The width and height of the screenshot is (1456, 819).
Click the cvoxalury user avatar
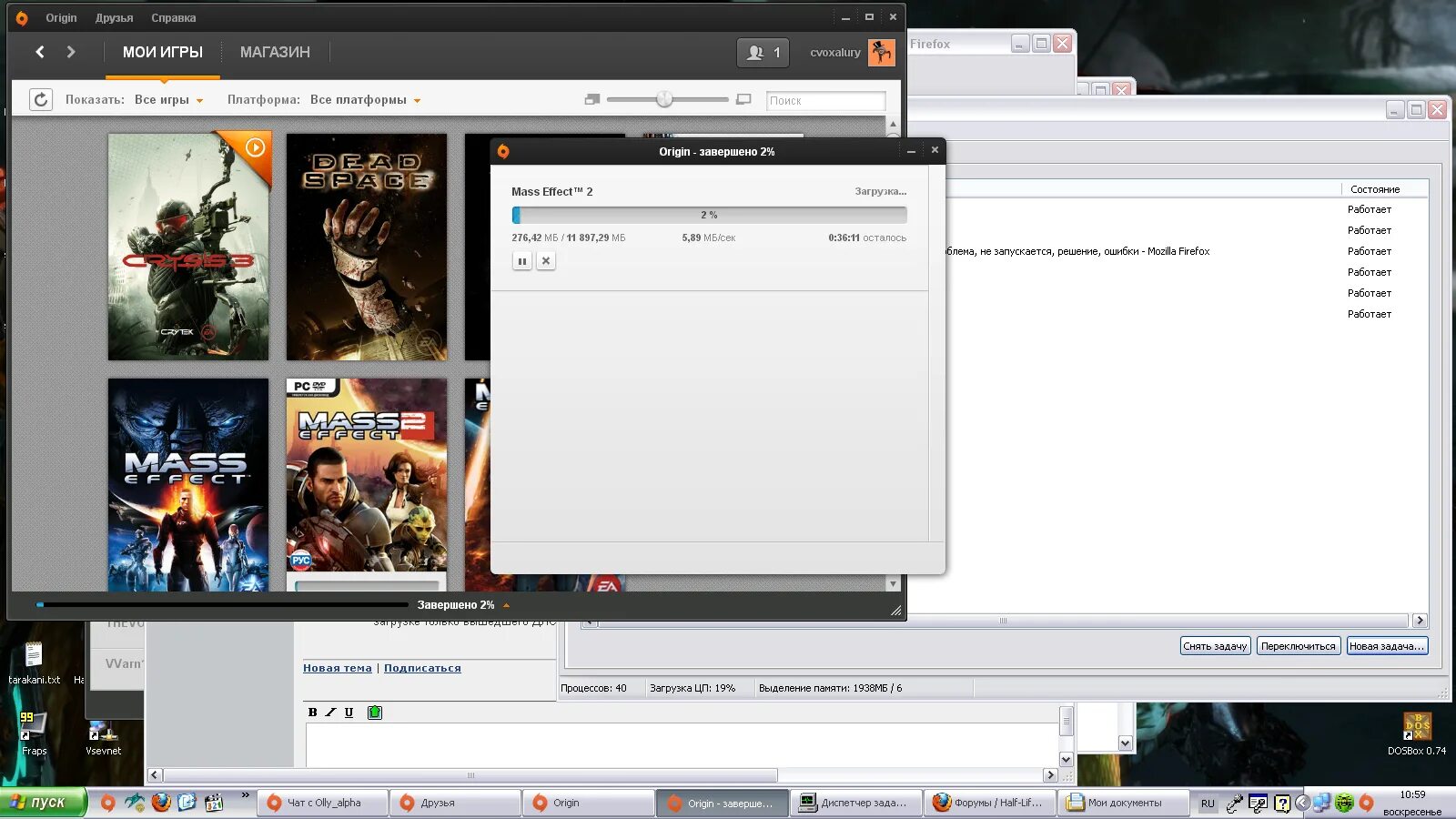click(882, 53)
